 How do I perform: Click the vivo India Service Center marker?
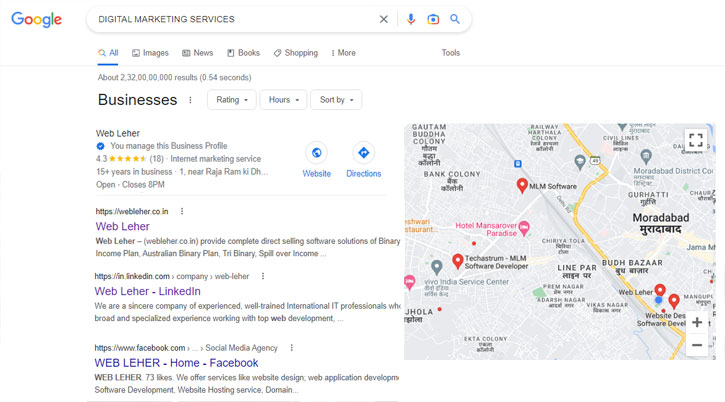click(436, 267)
